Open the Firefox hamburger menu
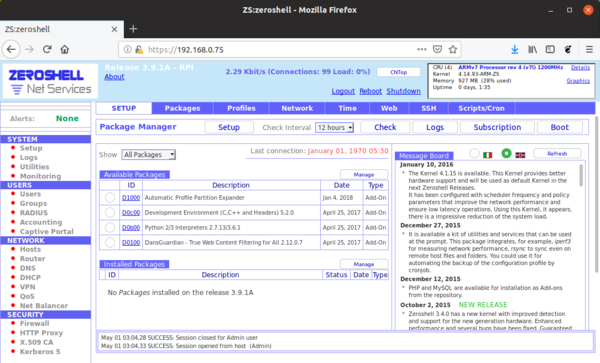Image resolution: width=600 pixels, height=363 pixels. point(589,49)
